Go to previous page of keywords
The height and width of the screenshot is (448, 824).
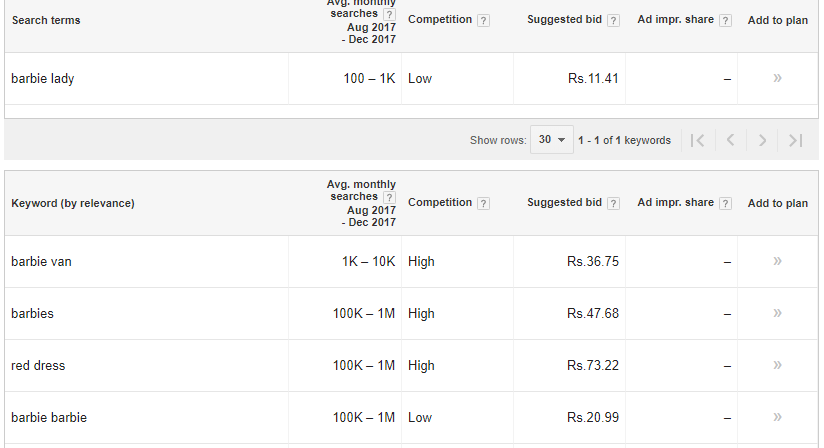730,140
